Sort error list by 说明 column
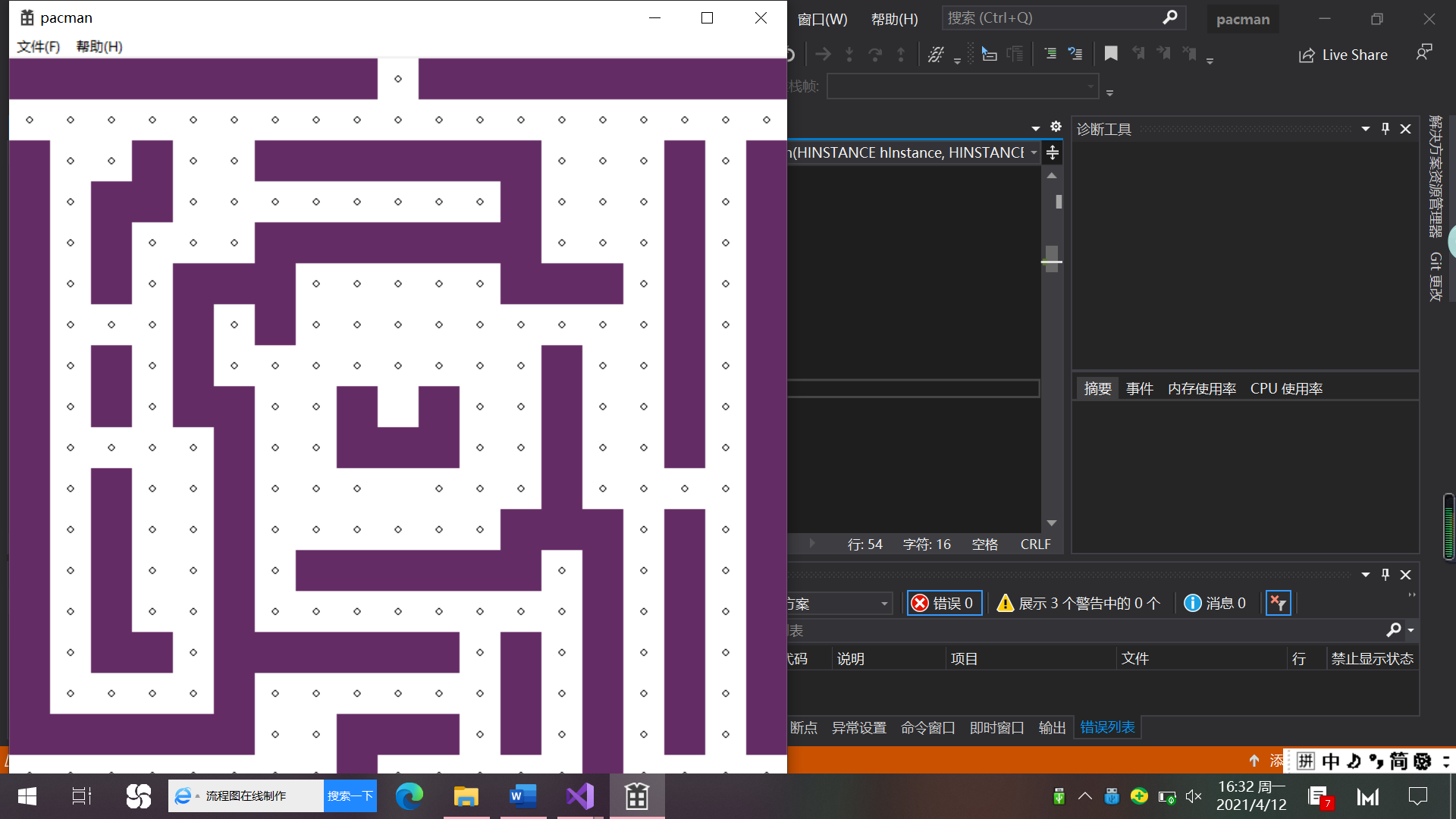 pos(850,659)
